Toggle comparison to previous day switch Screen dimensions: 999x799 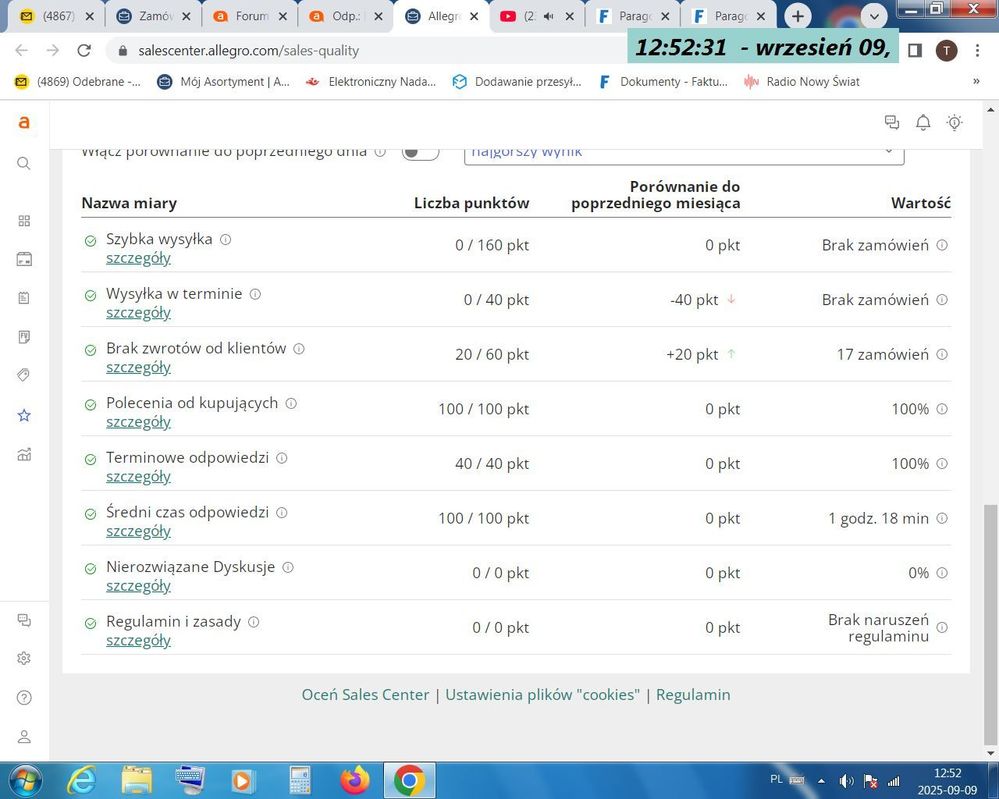coord(420,151)
